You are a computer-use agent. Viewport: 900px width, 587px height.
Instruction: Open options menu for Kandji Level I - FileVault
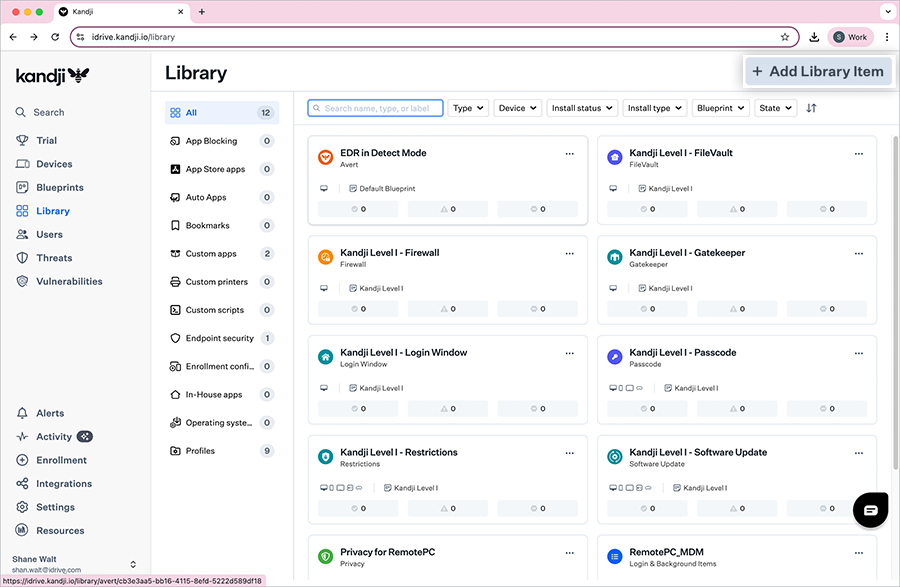tap(858, 154)
